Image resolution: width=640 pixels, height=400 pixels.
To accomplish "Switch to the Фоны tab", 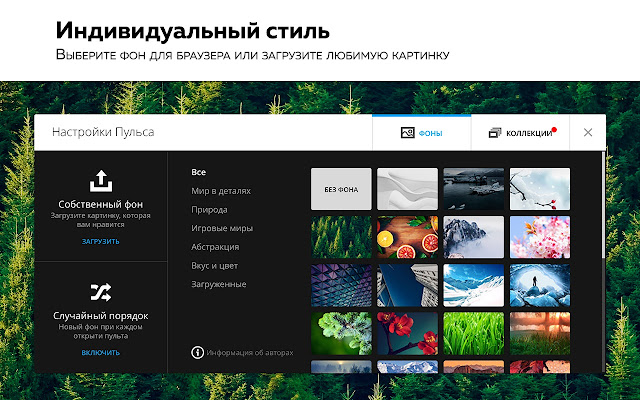I will click(422, 133).
